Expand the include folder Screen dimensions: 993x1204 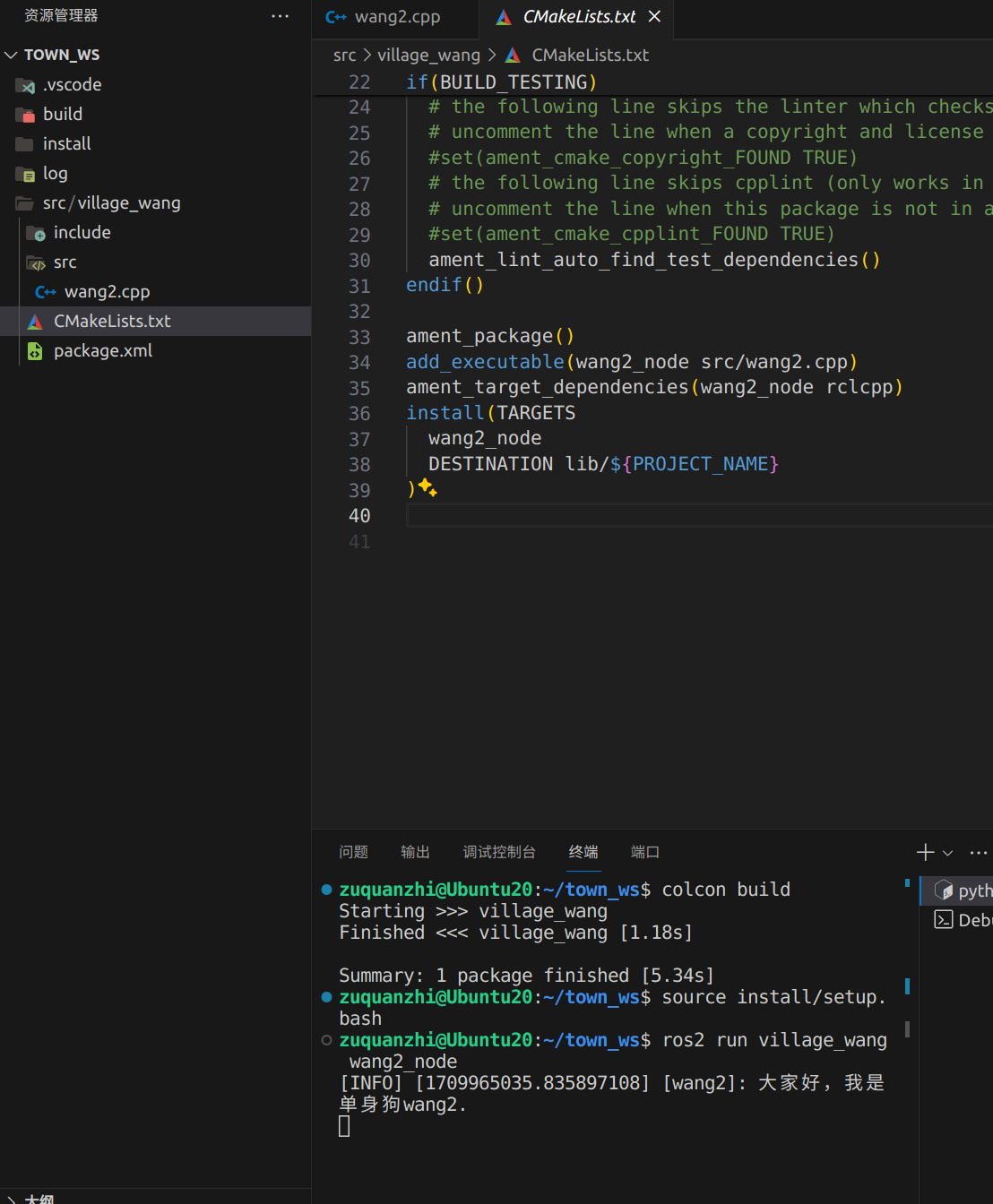(x=82, y=233)
